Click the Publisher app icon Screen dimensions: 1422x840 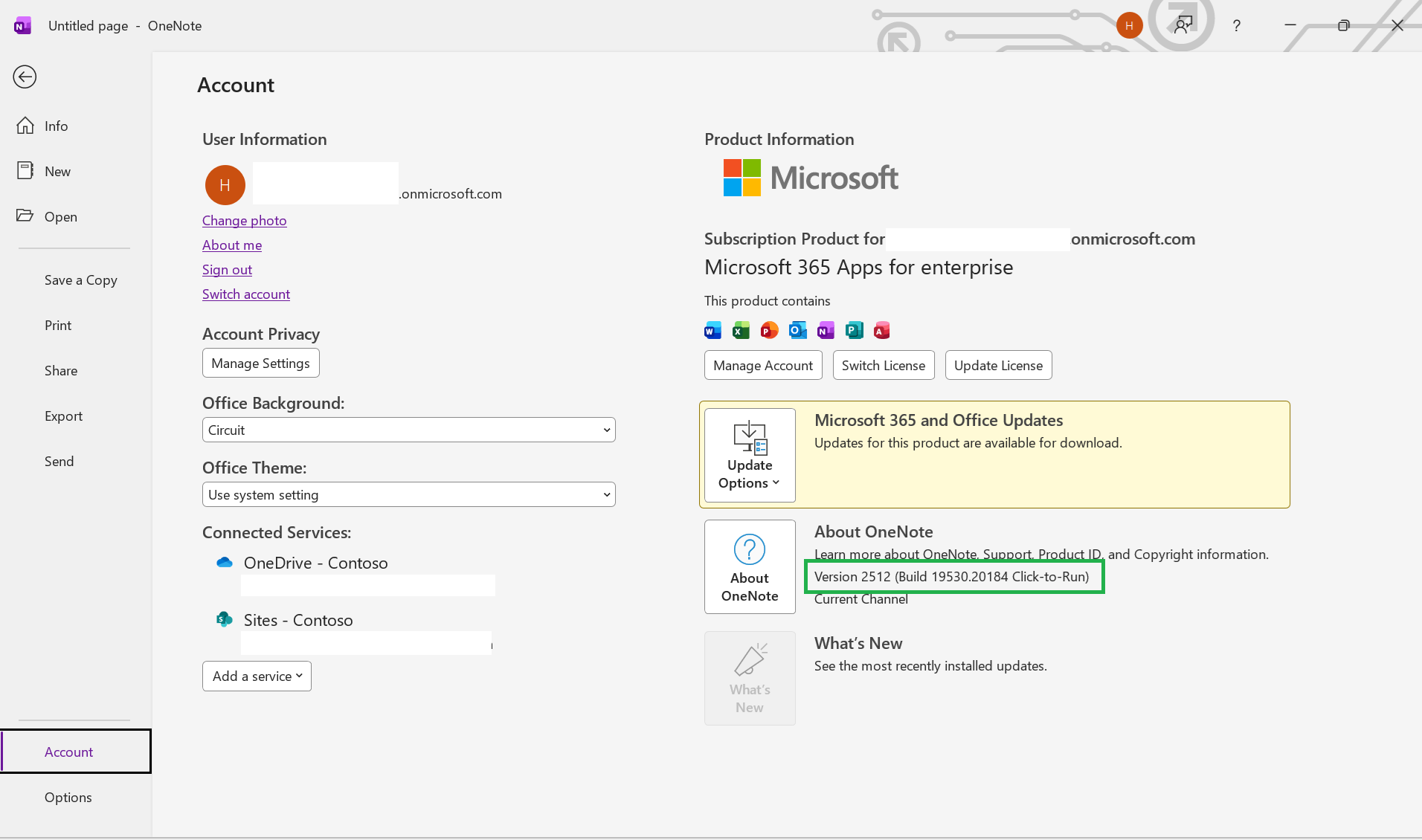pos(854,330)
